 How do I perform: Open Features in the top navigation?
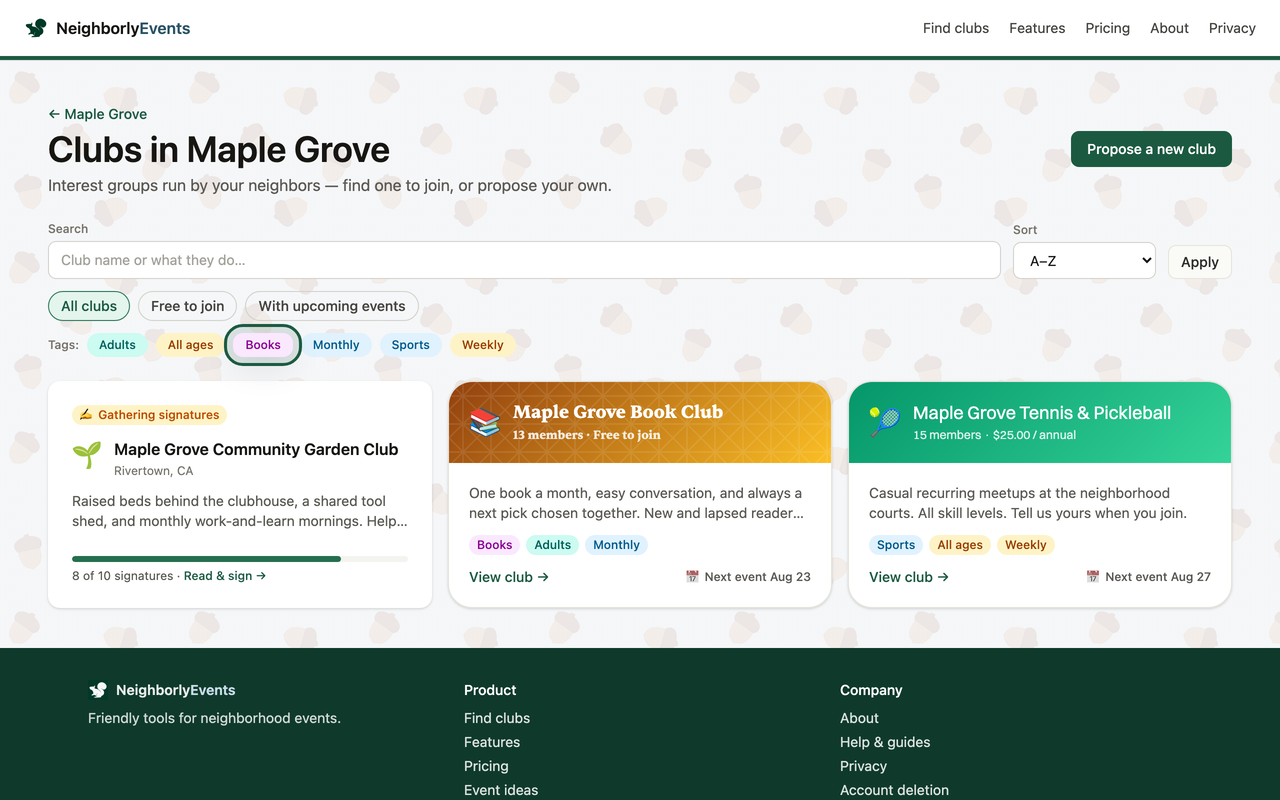(1037, 28)
